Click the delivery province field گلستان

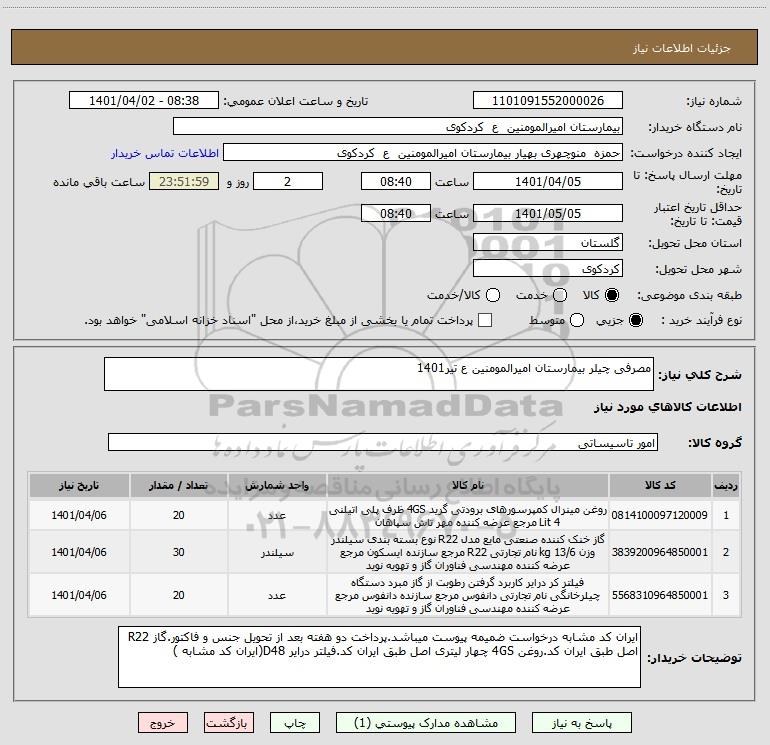(548, 243)
